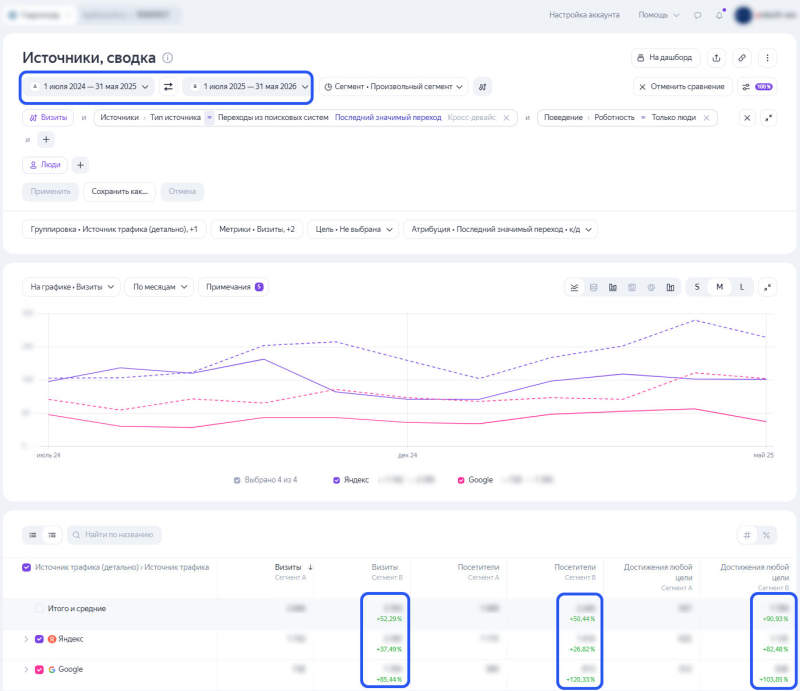Click the info icon beside the title

[167, 58]
